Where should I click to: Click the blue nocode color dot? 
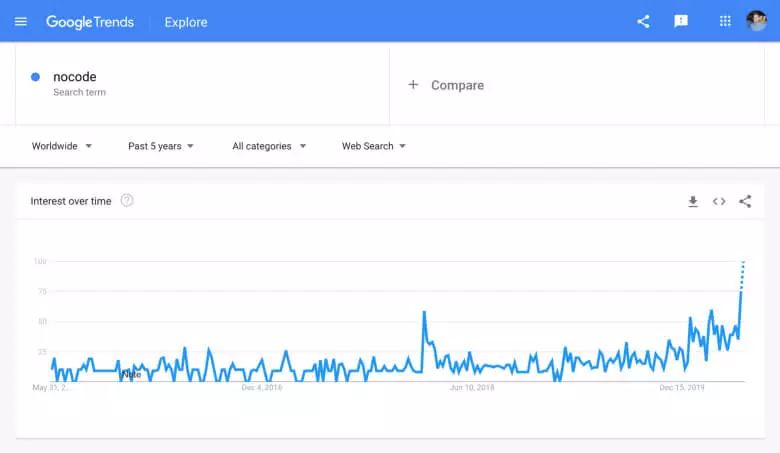(x=36, y=77)
